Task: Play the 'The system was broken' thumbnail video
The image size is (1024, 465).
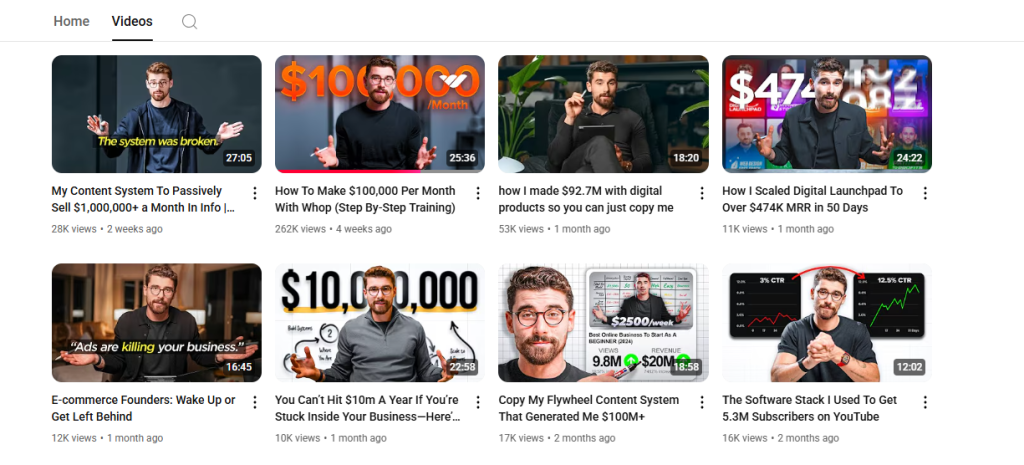Action: pyautogui.click(x=157, y=114)
